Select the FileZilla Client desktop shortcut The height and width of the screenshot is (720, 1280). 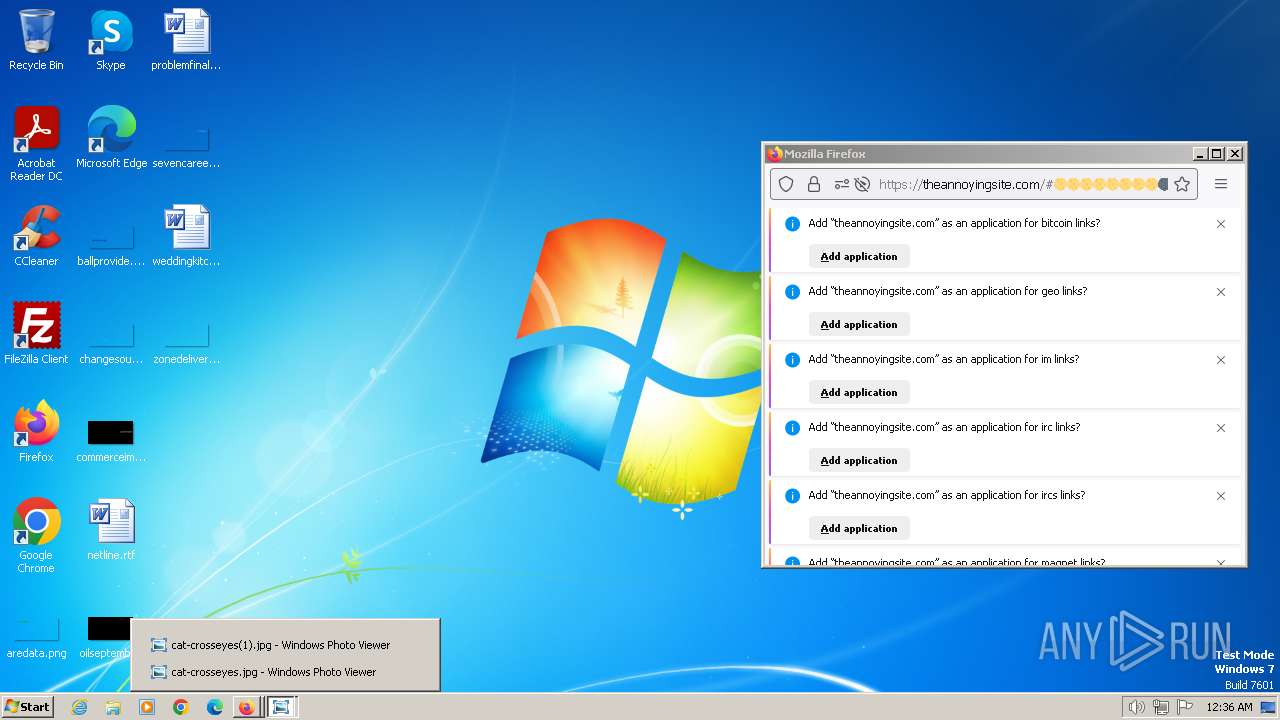pyautogui.click(x=36, y=334)
